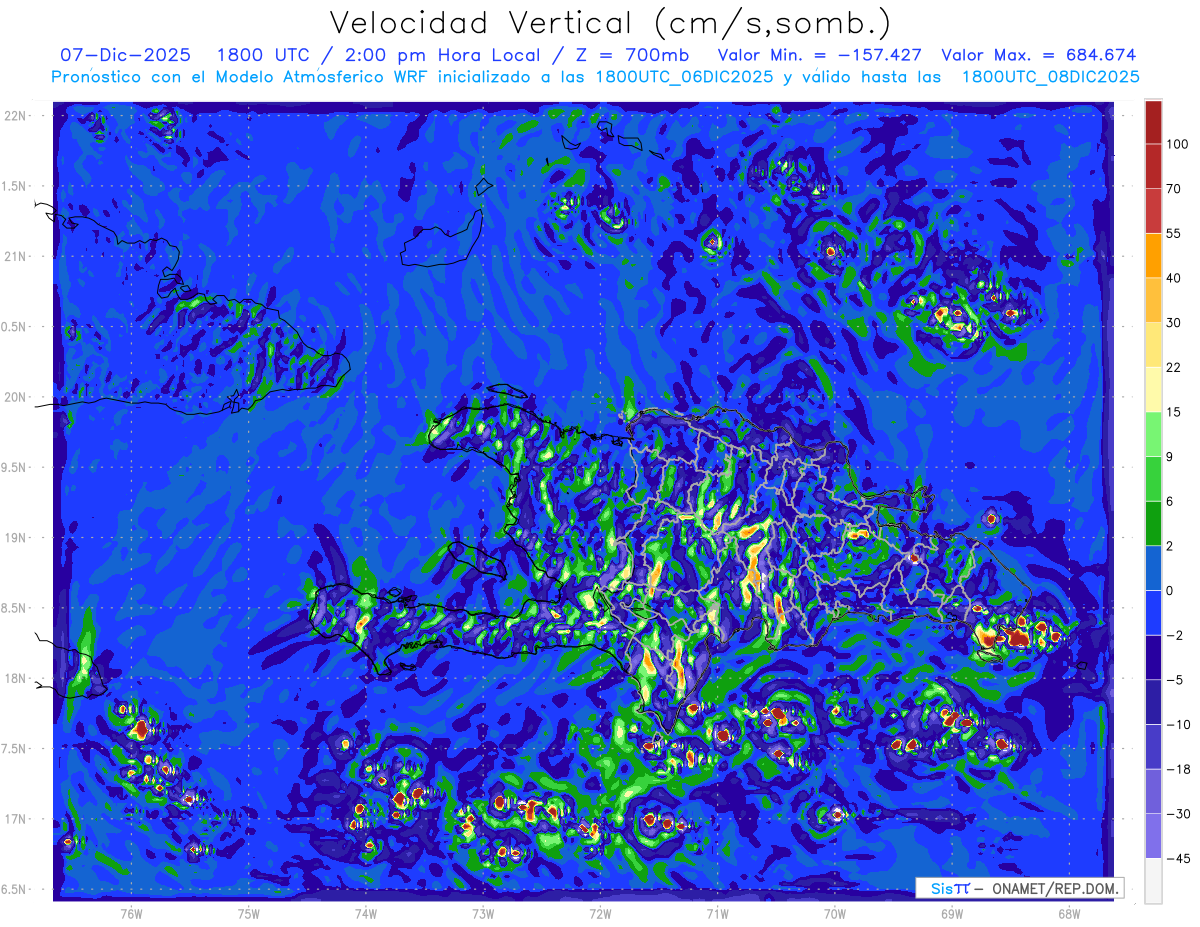Click the latitude label '9.5N'
The image size is (1200, 927).
15,467
